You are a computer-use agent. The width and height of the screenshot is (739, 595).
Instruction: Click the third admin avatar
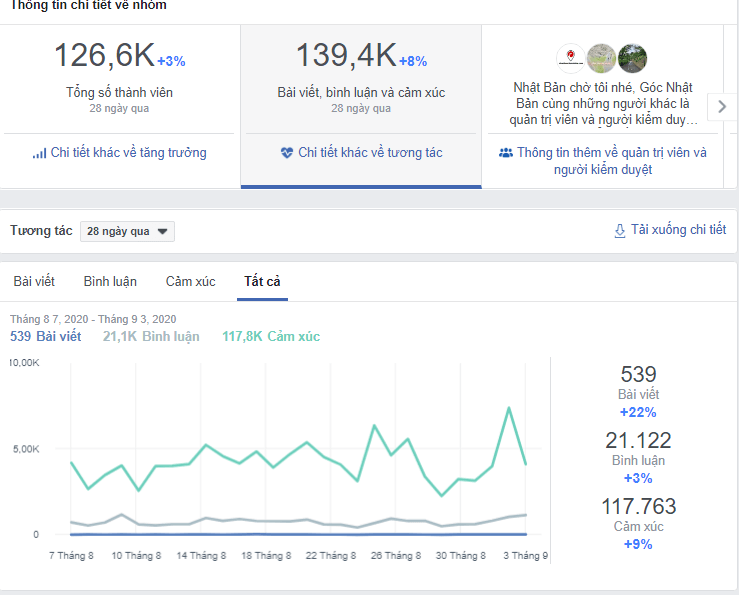pos(632,58)
